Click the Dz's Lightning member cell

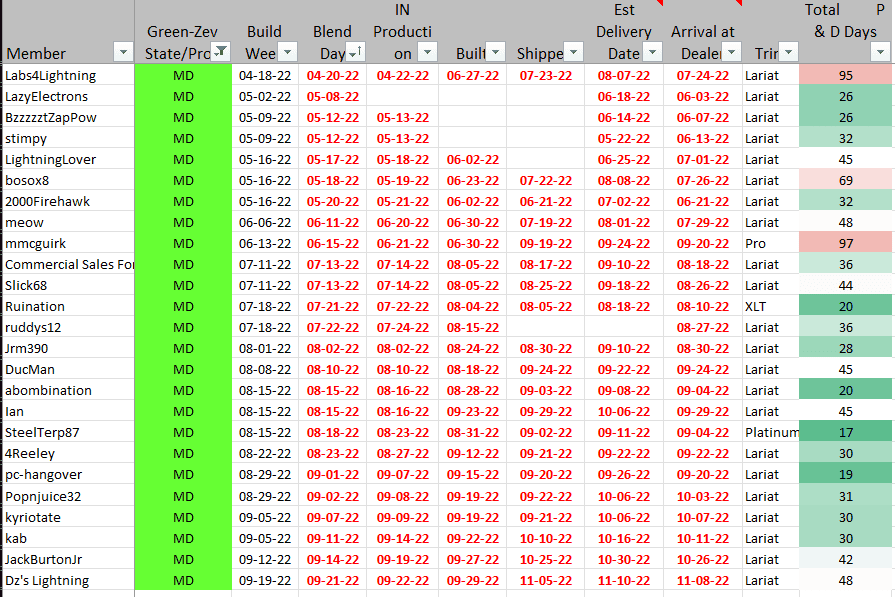click(x=68, y=580)
